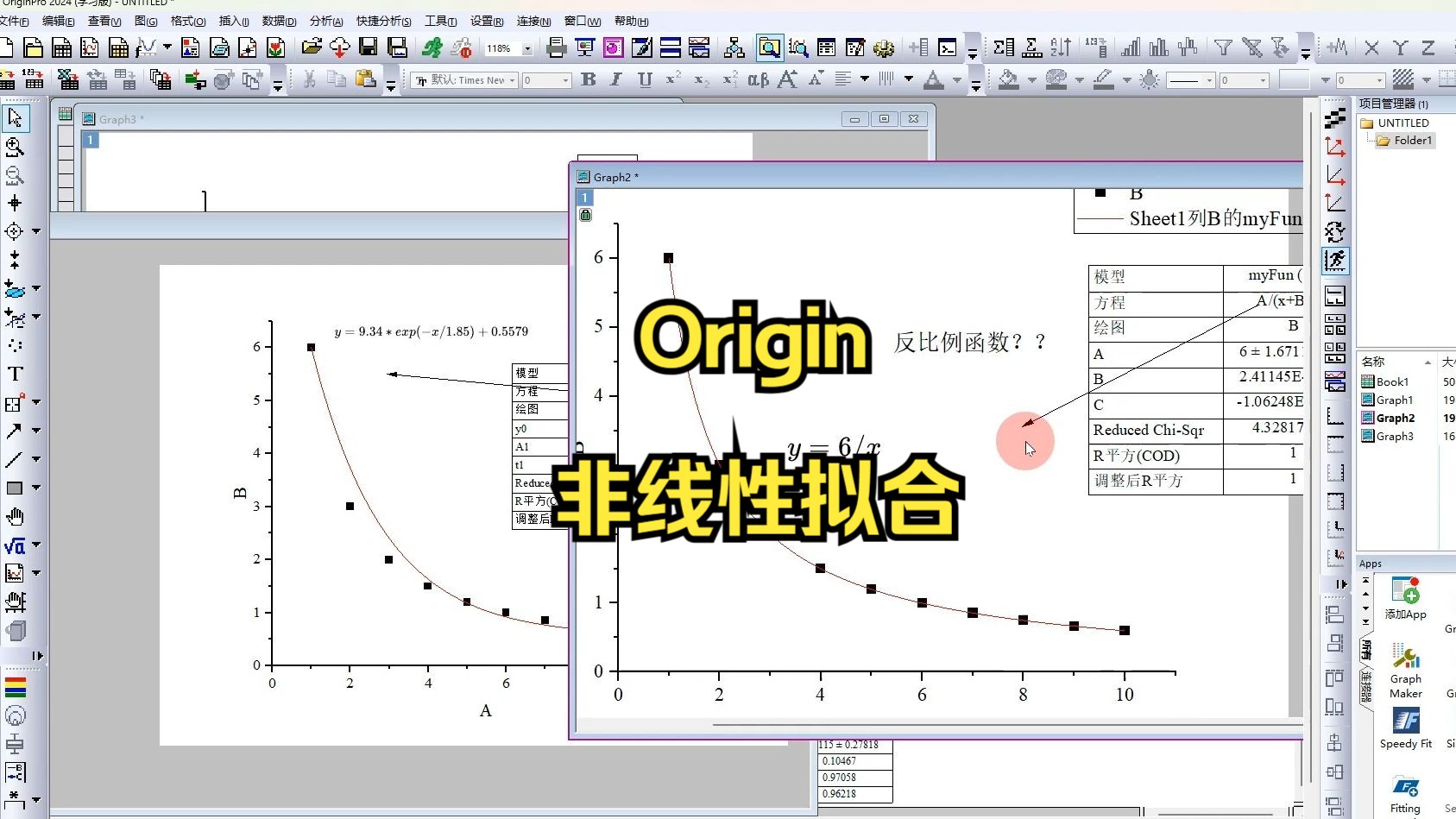Select the Text tool in the left toolbar

(x=14, y=374)
